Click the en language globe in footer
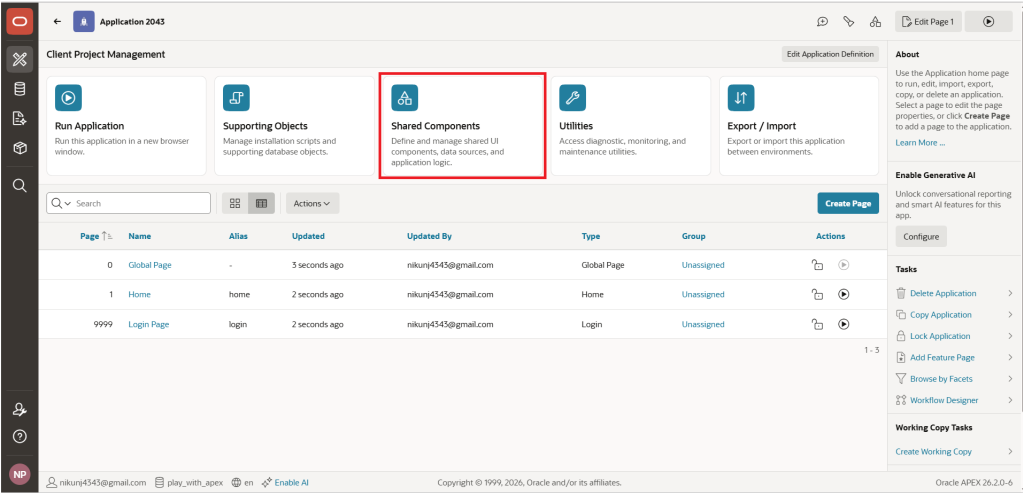Screen dimensions: 1024x494 pos(242,482)
